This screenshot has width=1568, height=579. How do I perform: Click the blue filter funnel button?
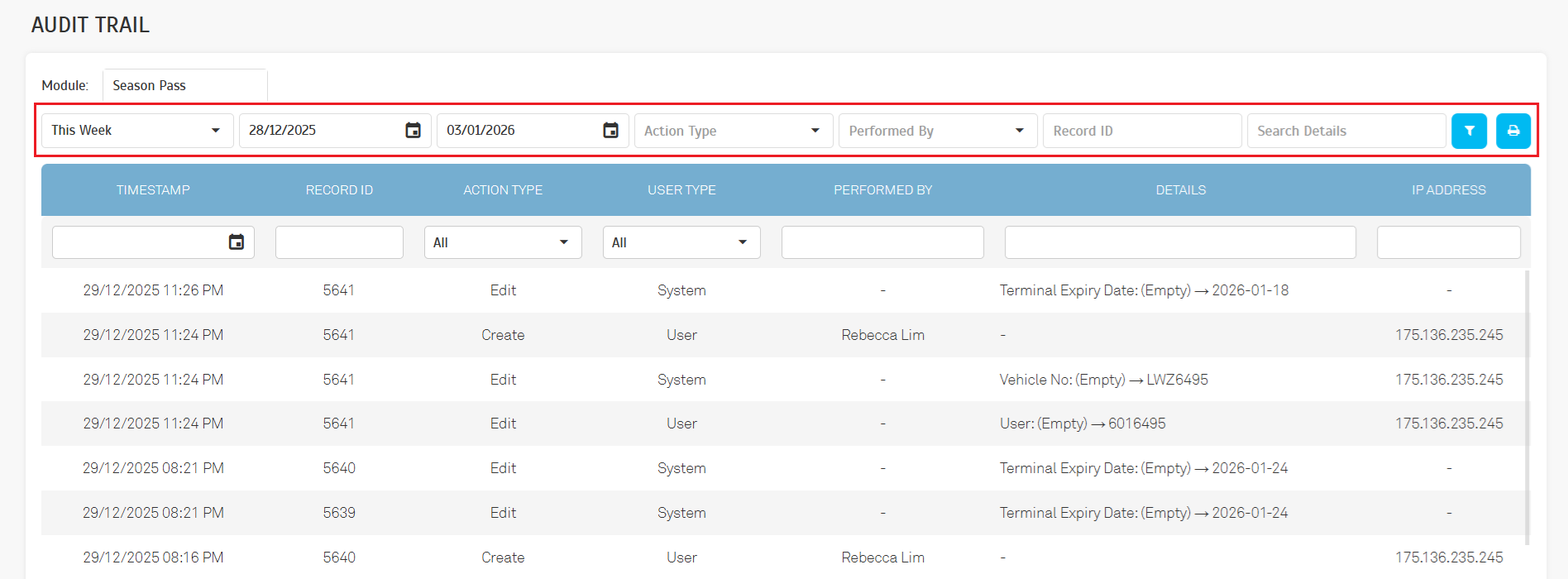pos(1469,131)
